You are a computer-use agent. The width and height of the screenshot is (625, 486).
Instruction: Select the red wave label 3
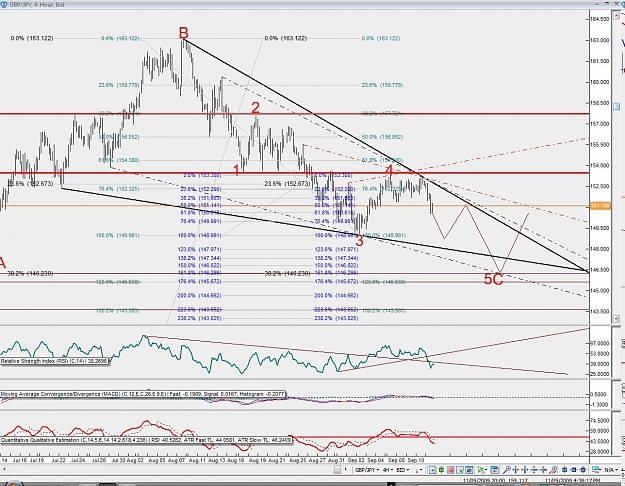coord(359,241)
